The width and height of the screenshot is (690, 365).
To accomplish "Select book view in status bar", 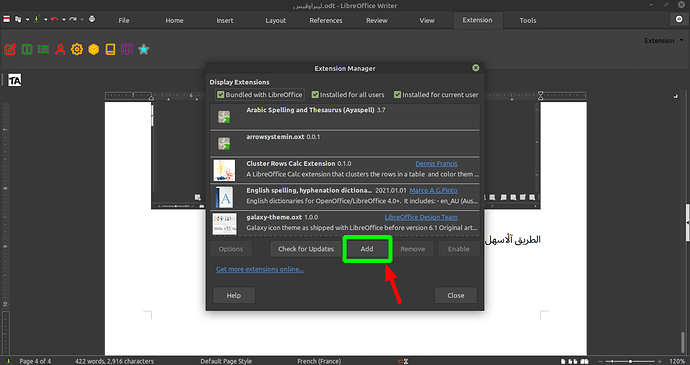I will (585, 361).
